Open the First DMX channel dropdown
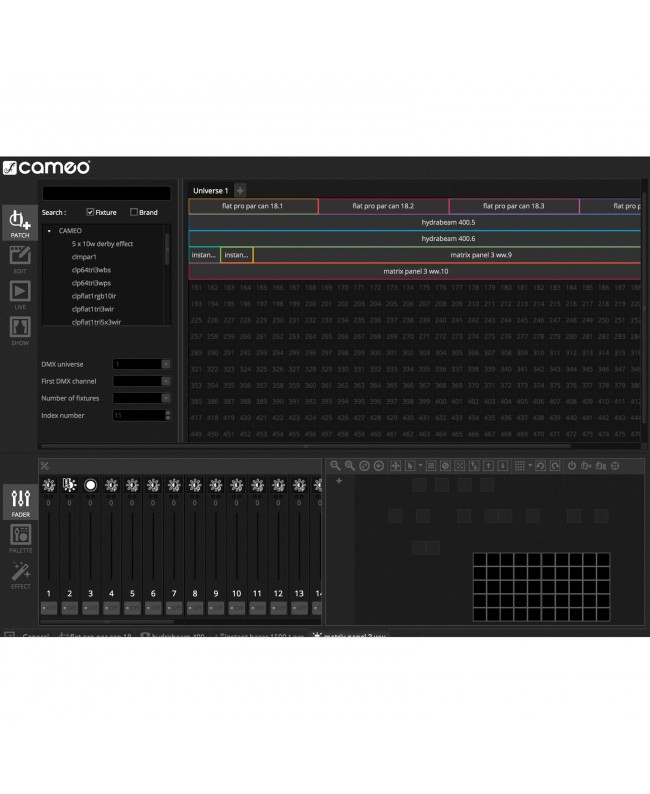Viewport: 650px width, 794px height. coord(166,381)
